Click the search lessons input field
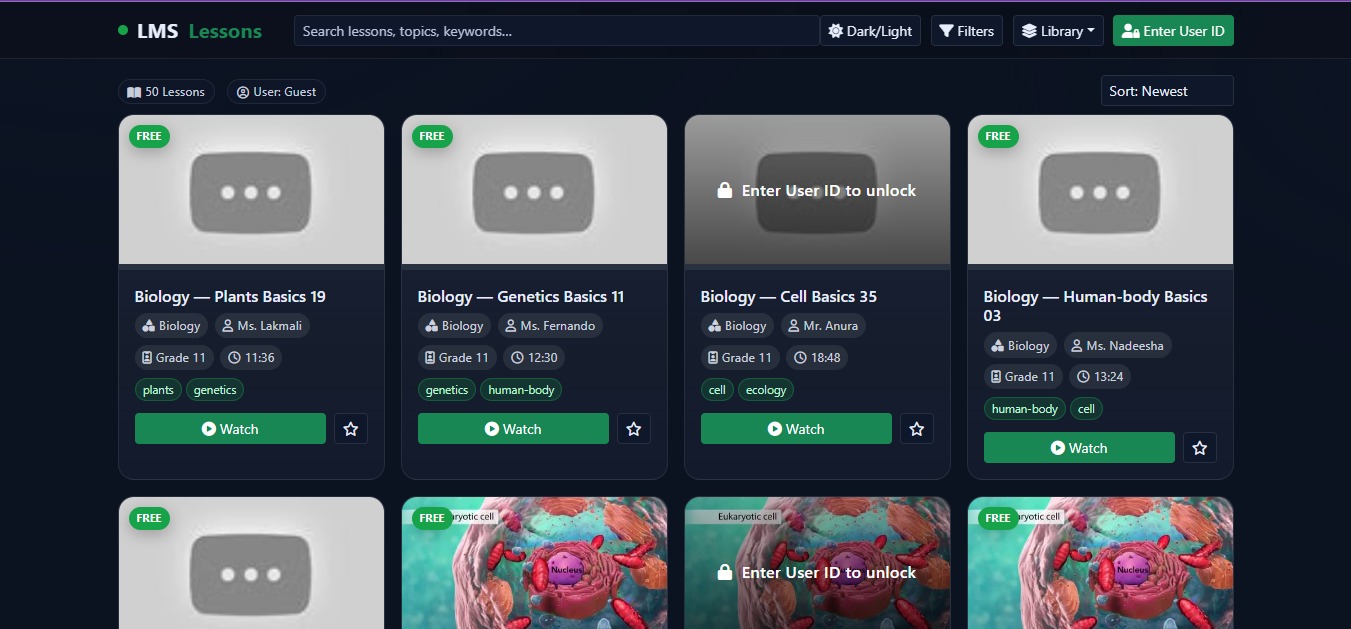Screen dimensions: 1351x629 point(556,31)
